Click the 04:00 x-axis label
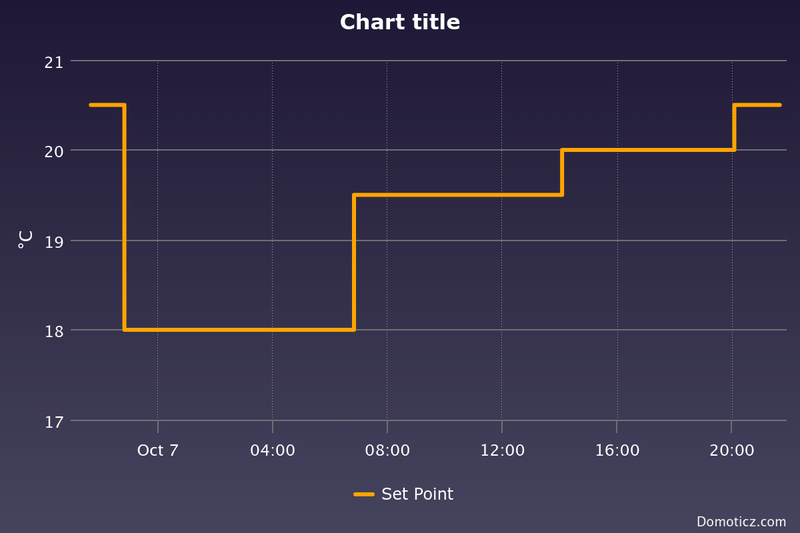Image resolution: width=800 pixels, height=533 pixels. click(x=272, y=451)
